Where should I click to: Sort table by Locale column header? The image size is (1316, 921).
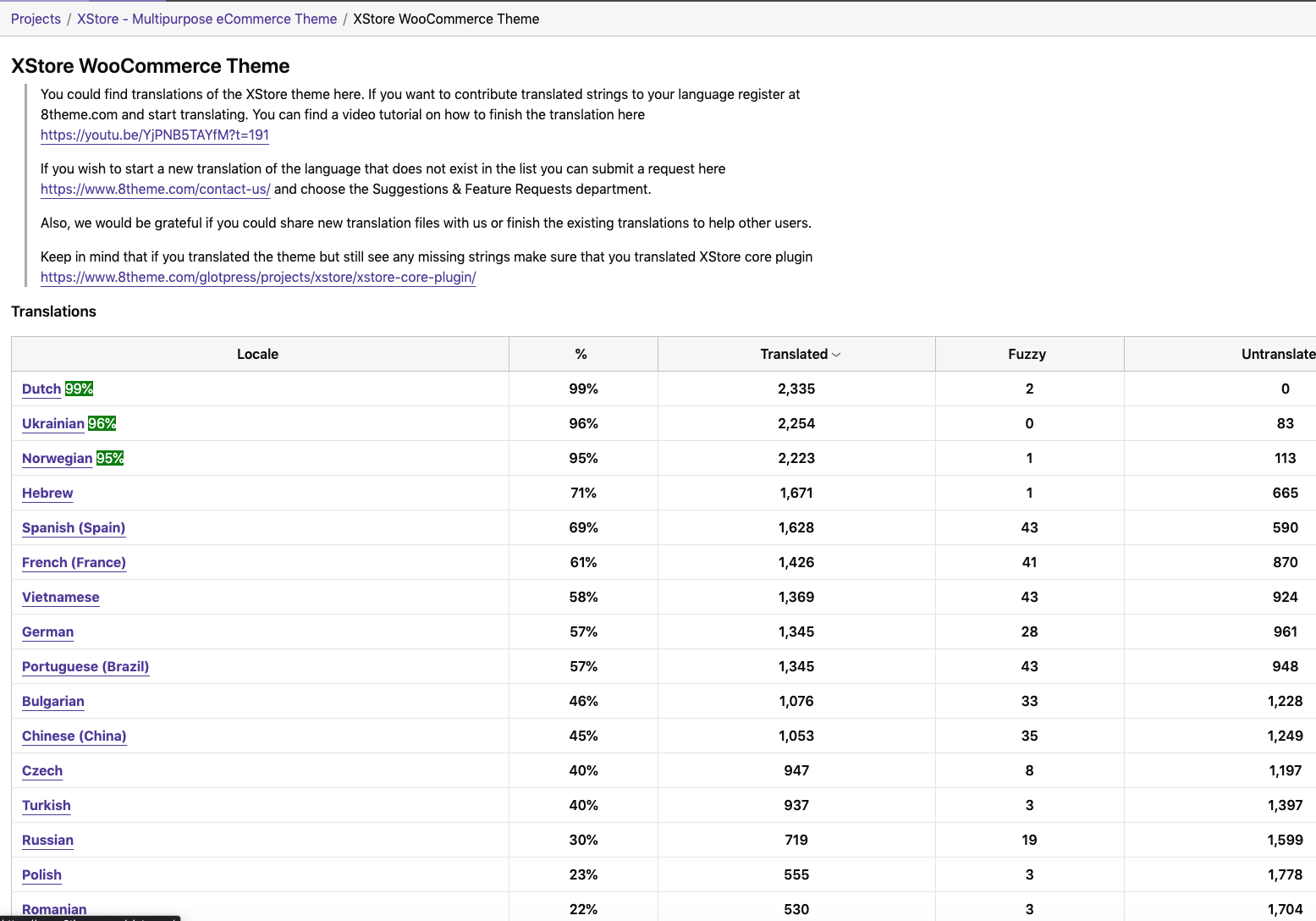point(257,354)
